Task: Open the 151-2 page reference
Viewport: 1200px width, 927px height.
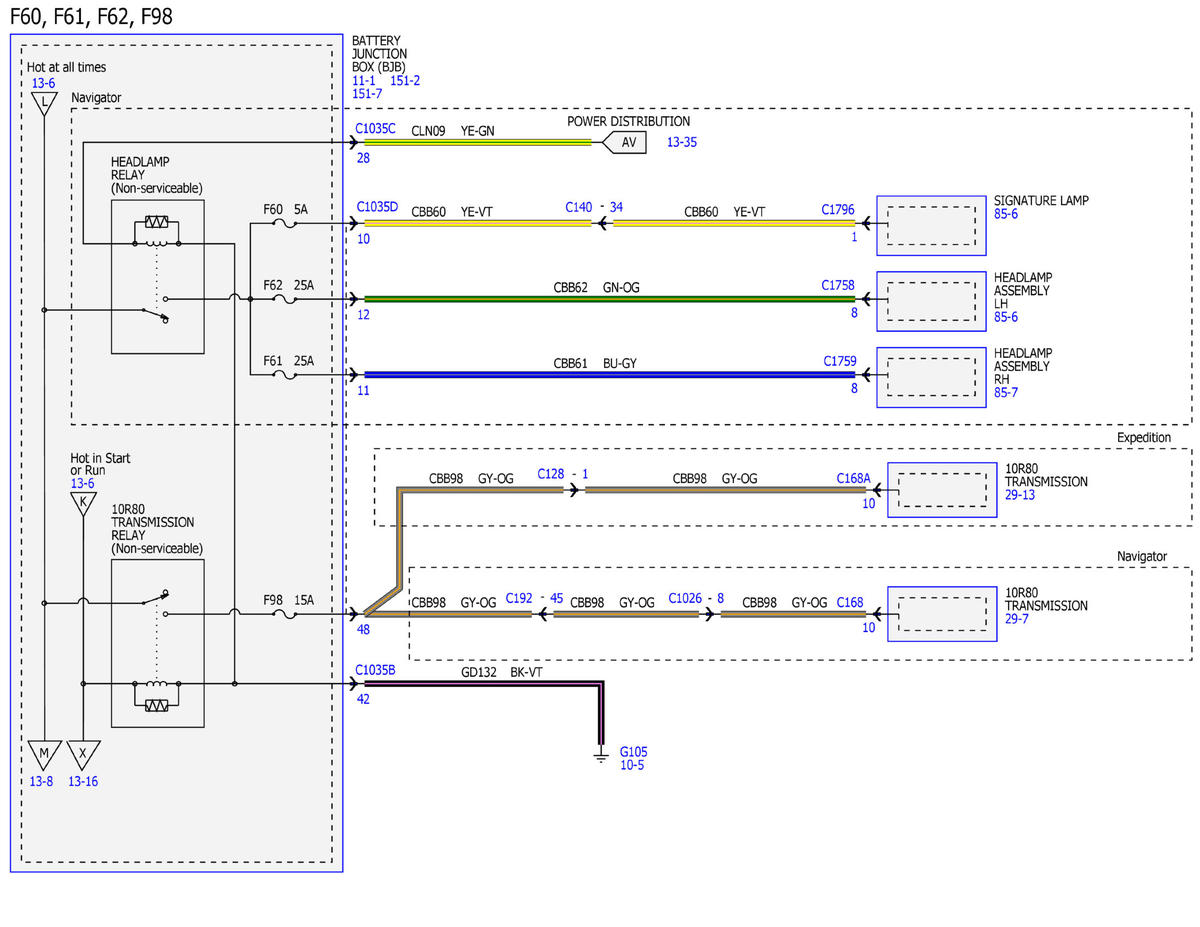Action: tap(405, 80)
